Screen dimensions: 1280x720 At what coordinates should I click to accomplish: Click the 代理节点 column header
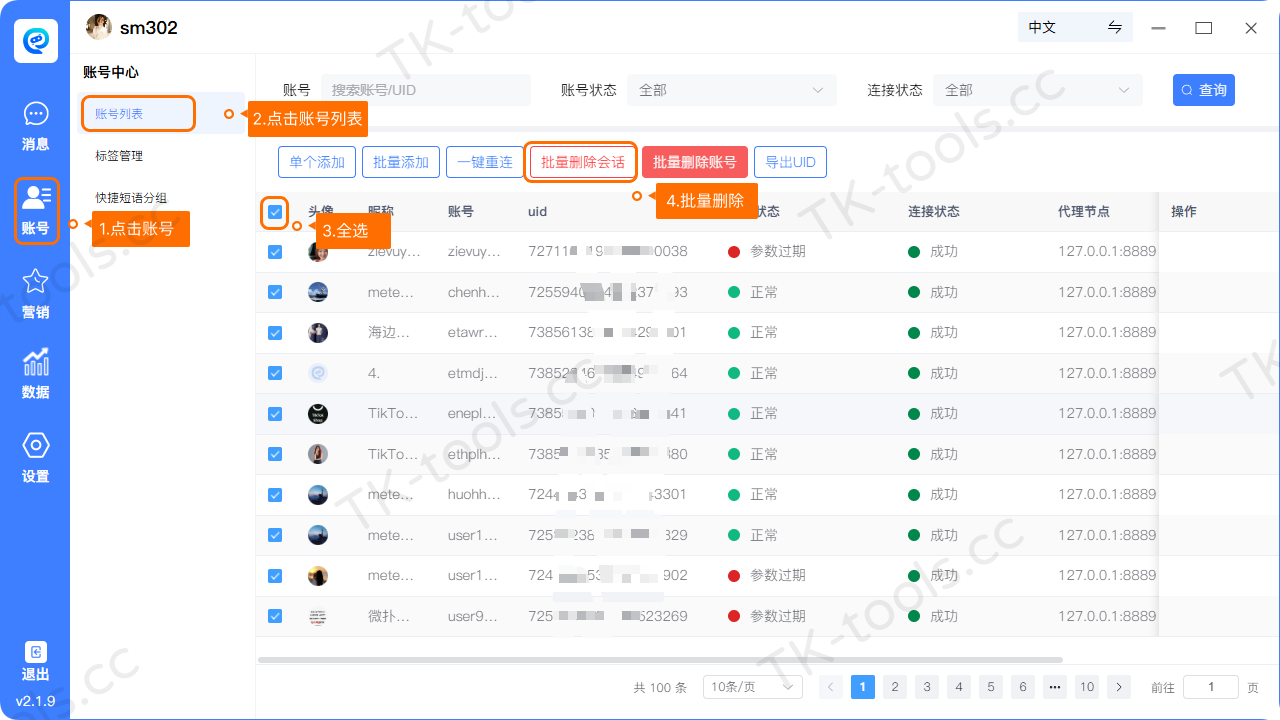click(1084, 212)
